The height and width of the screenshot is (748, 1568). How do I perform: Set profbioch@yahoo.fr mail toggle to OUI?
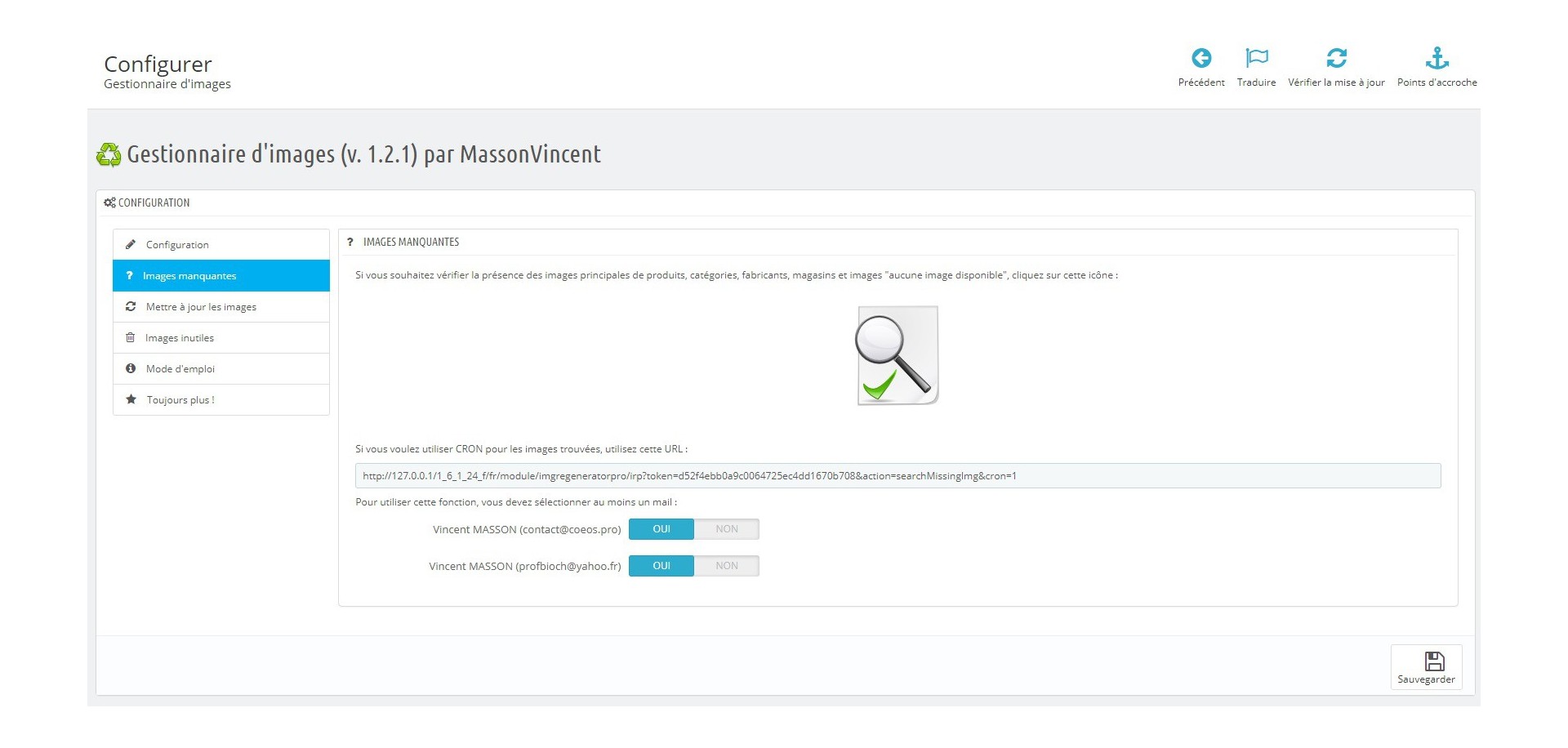pyautogui.click(x=661, y=566)
